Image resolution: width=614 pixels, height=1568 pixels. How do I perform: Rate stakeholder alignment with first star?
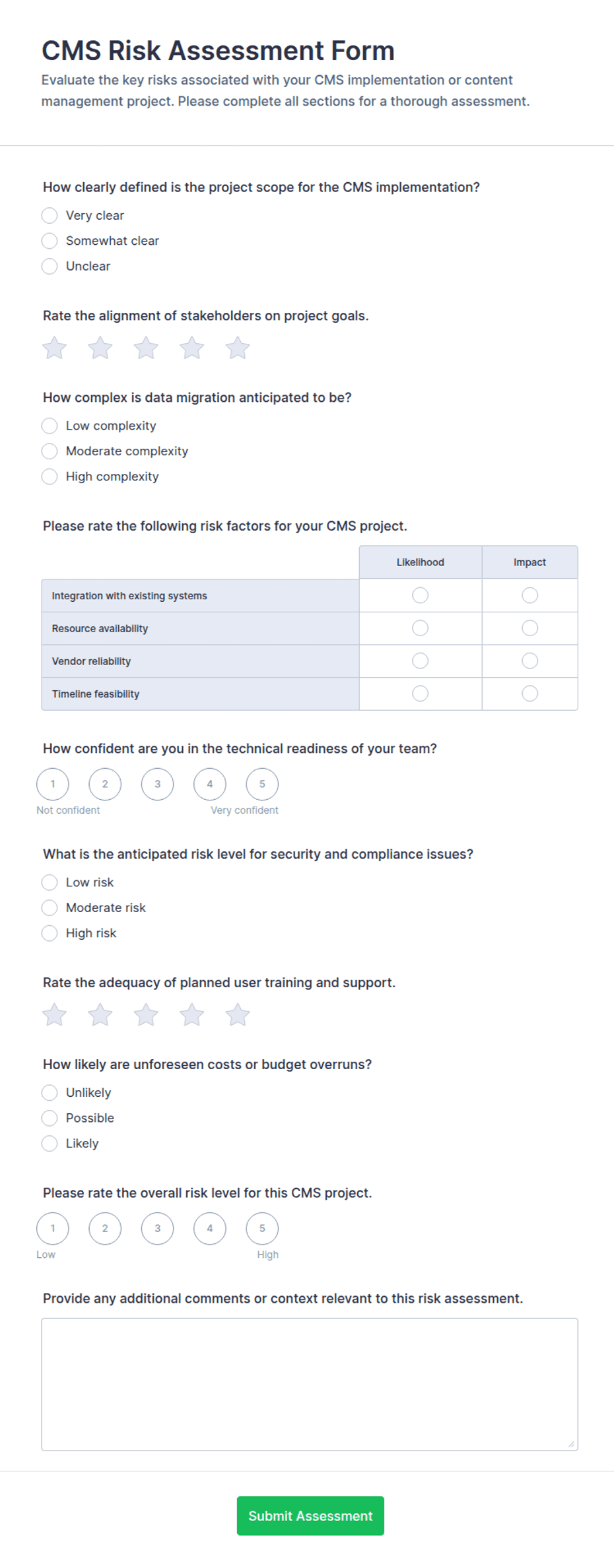[54, 348]
